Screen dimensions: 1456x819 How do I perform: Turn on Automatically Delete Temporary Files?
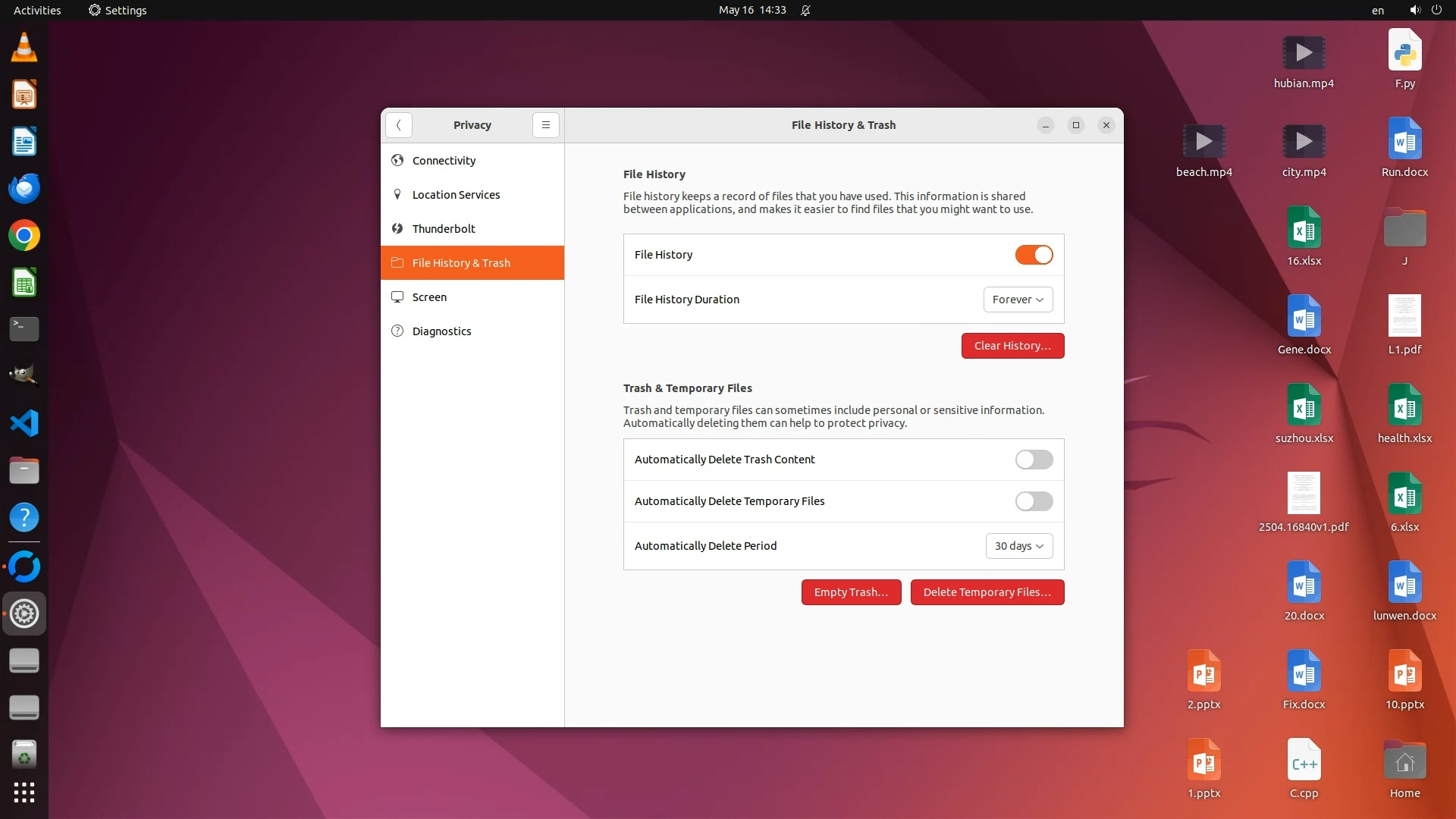coord(1034,501)
